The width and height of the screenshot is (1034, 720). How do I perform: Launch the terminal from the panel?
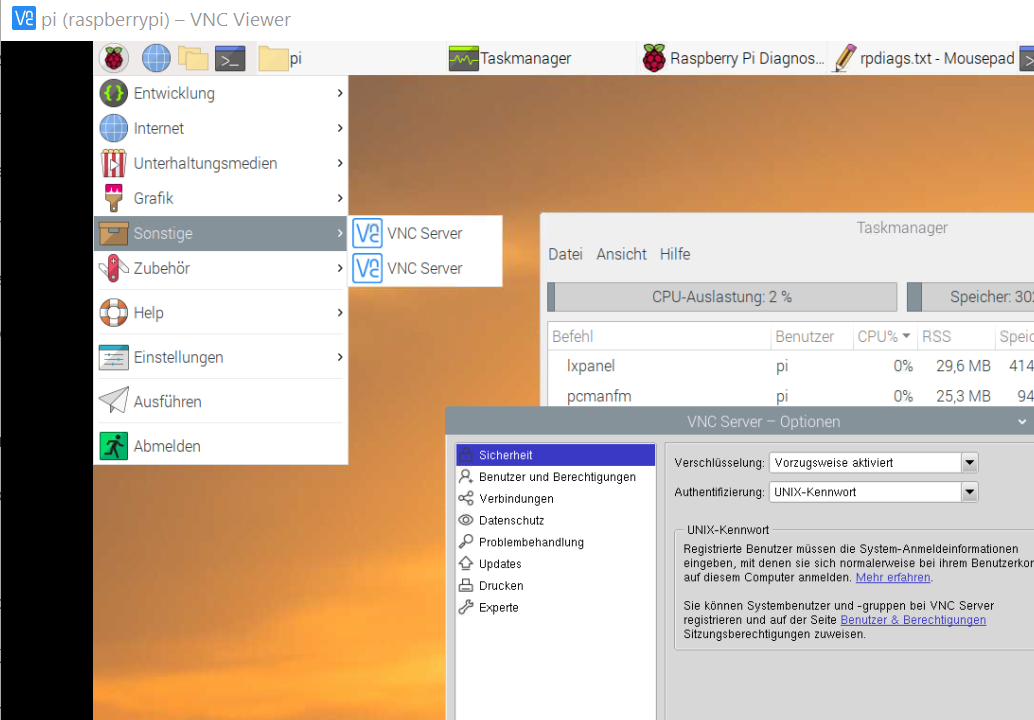230,58
